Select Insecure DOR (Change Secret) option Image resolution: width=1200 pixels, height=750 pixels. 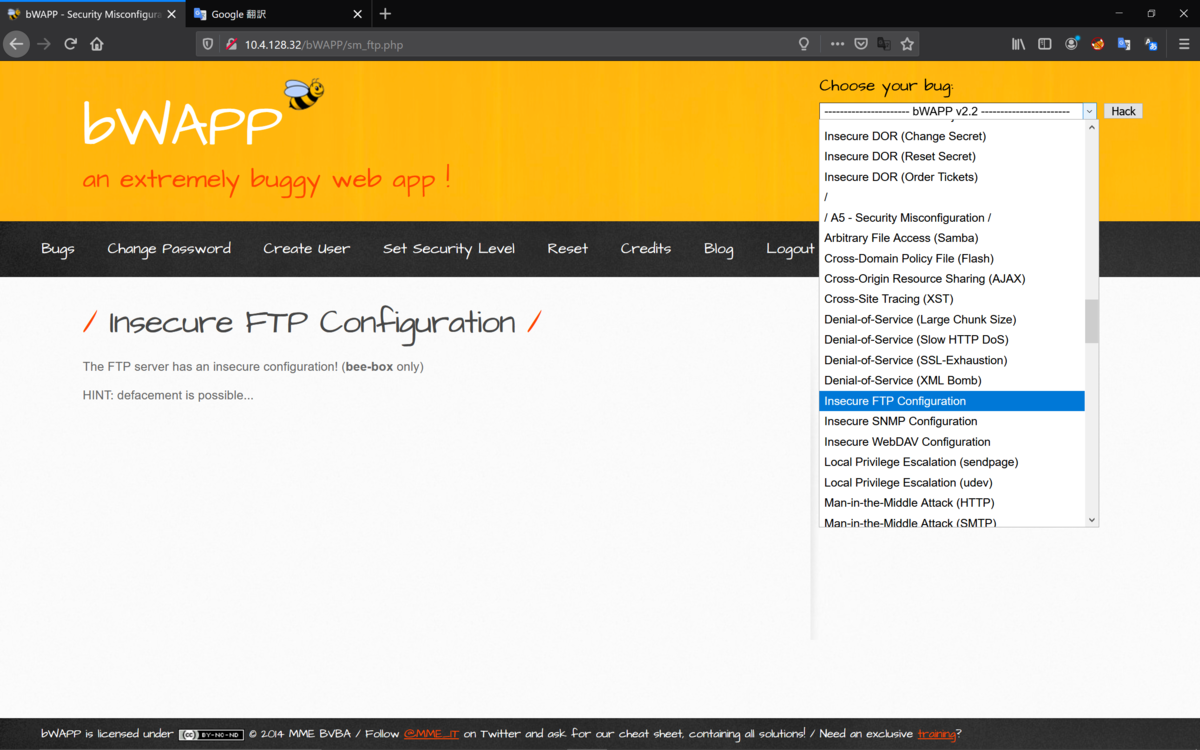(x=952, y=136)
